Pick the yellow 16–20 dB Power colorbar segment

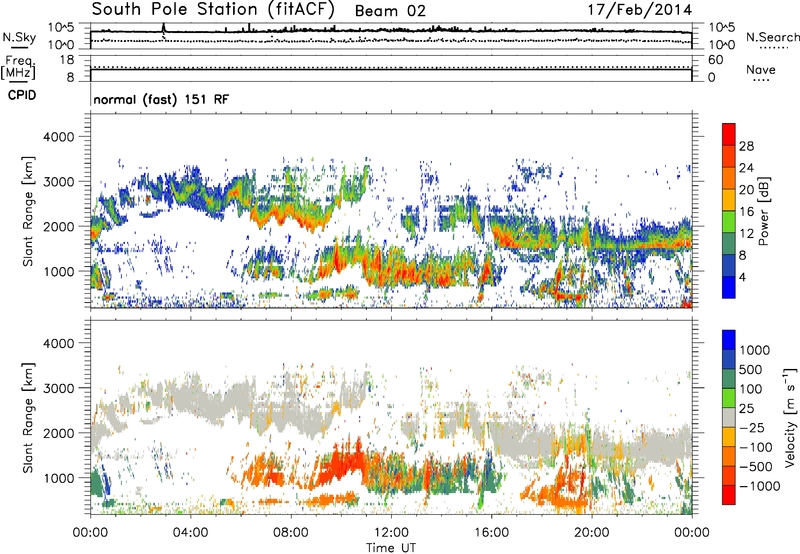[729, 200]
